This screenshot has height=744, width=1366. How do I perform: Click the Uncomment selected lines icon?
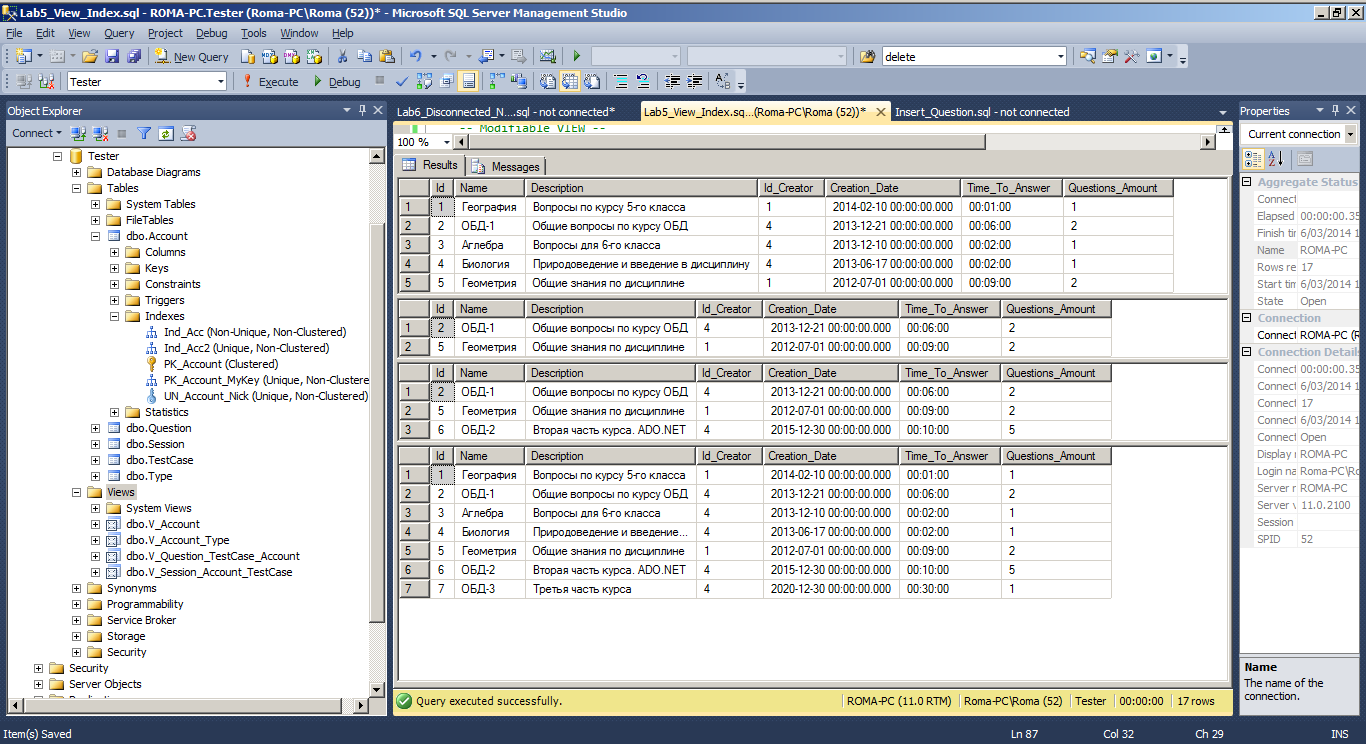point(643,82)
